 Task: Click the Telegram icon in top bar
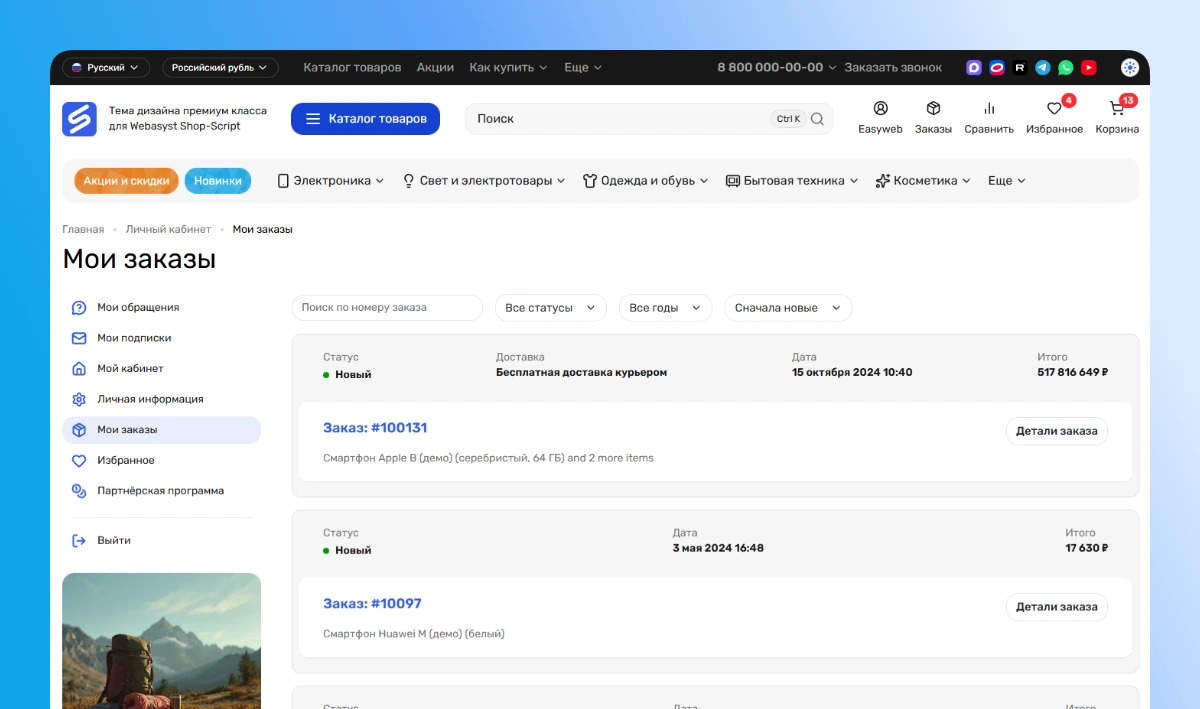tap(1043, 68)
